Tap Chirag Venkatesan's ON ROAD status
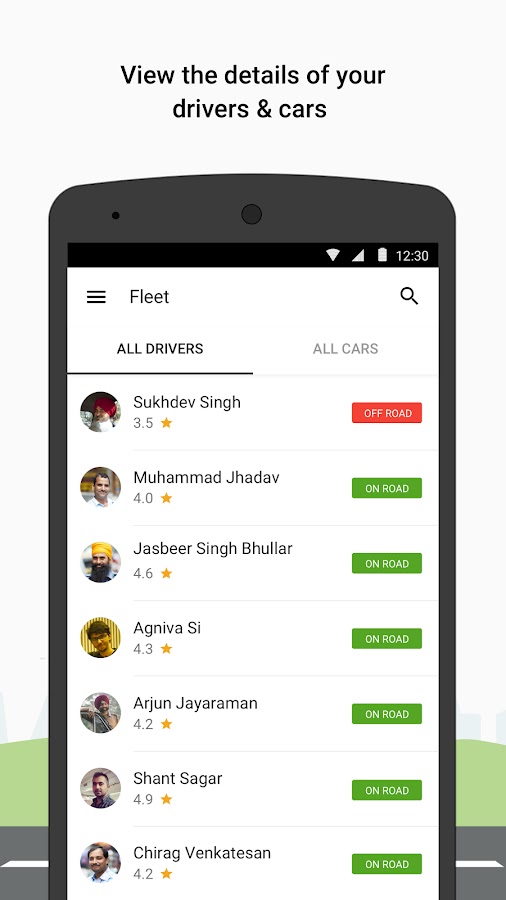Screen dimensions: 506x900 pos(387,864)
